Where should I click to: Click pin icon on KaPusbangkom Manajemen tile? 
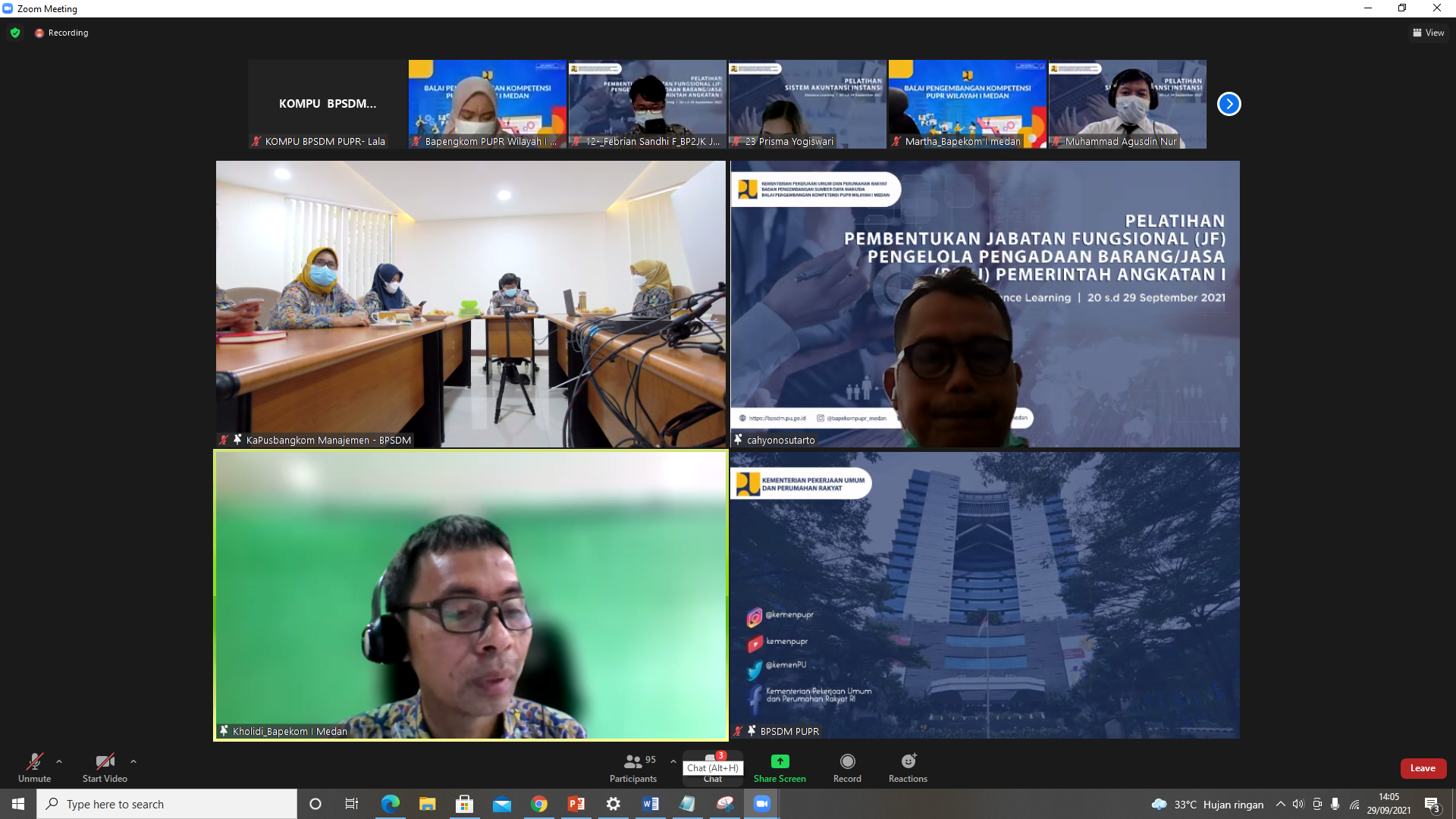(237, 440)
